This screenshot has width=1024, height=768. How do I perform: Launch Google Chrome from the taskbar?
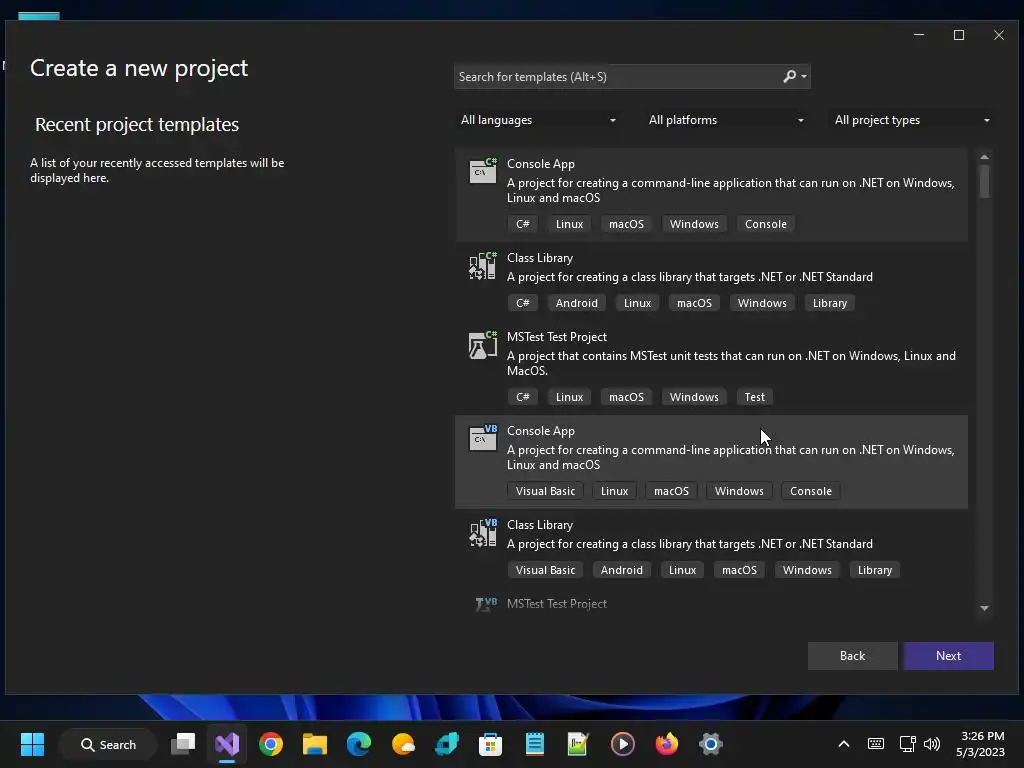point(271,744)
